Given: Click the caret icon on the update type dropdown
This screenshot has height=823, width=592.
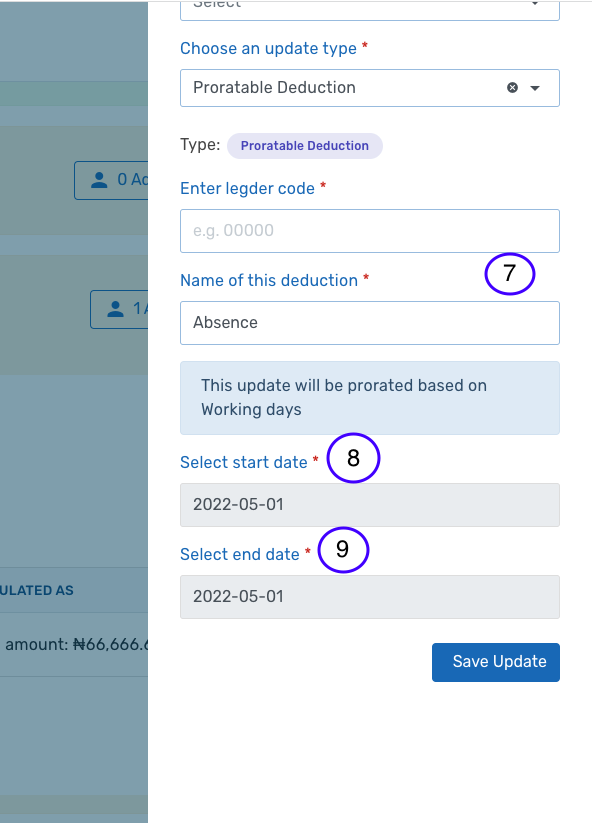Looking at the screenshot, I should 537,88.
